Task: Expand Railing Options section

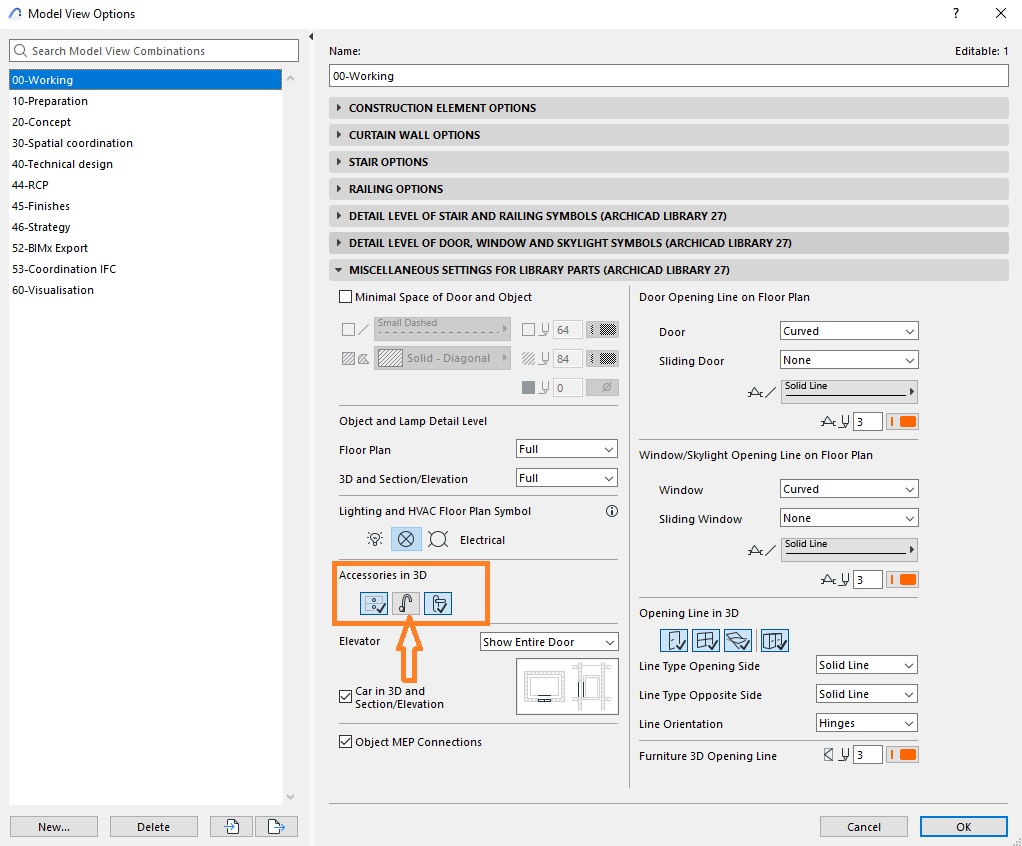Action: coord(669,189)
